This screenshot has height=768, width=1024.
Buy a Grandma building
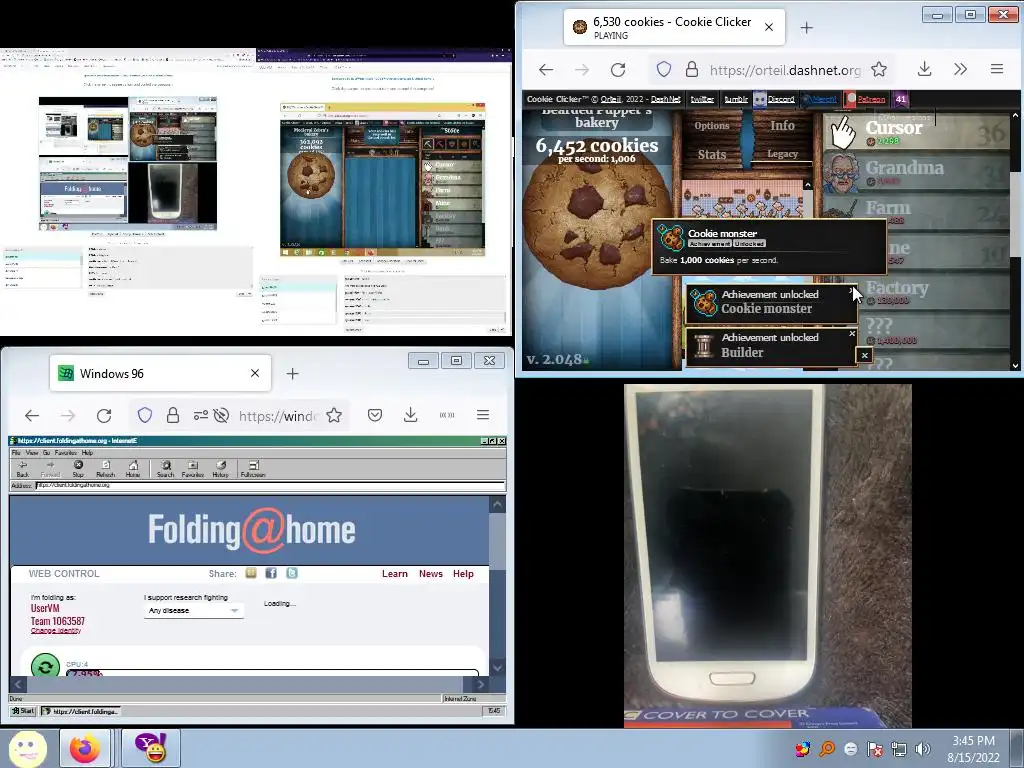click(x=917, y=172)
